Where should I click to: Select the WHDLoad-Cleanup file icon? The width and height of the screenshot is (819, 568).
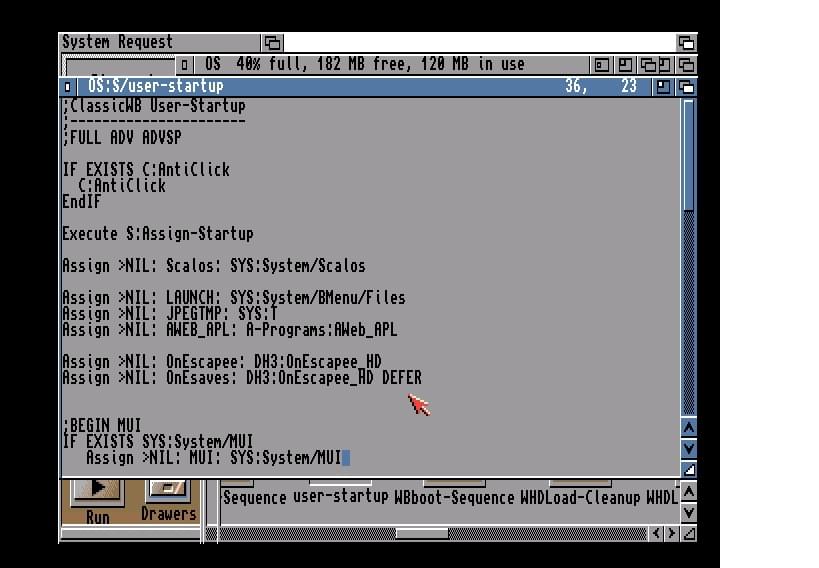[x=581, y=497]
